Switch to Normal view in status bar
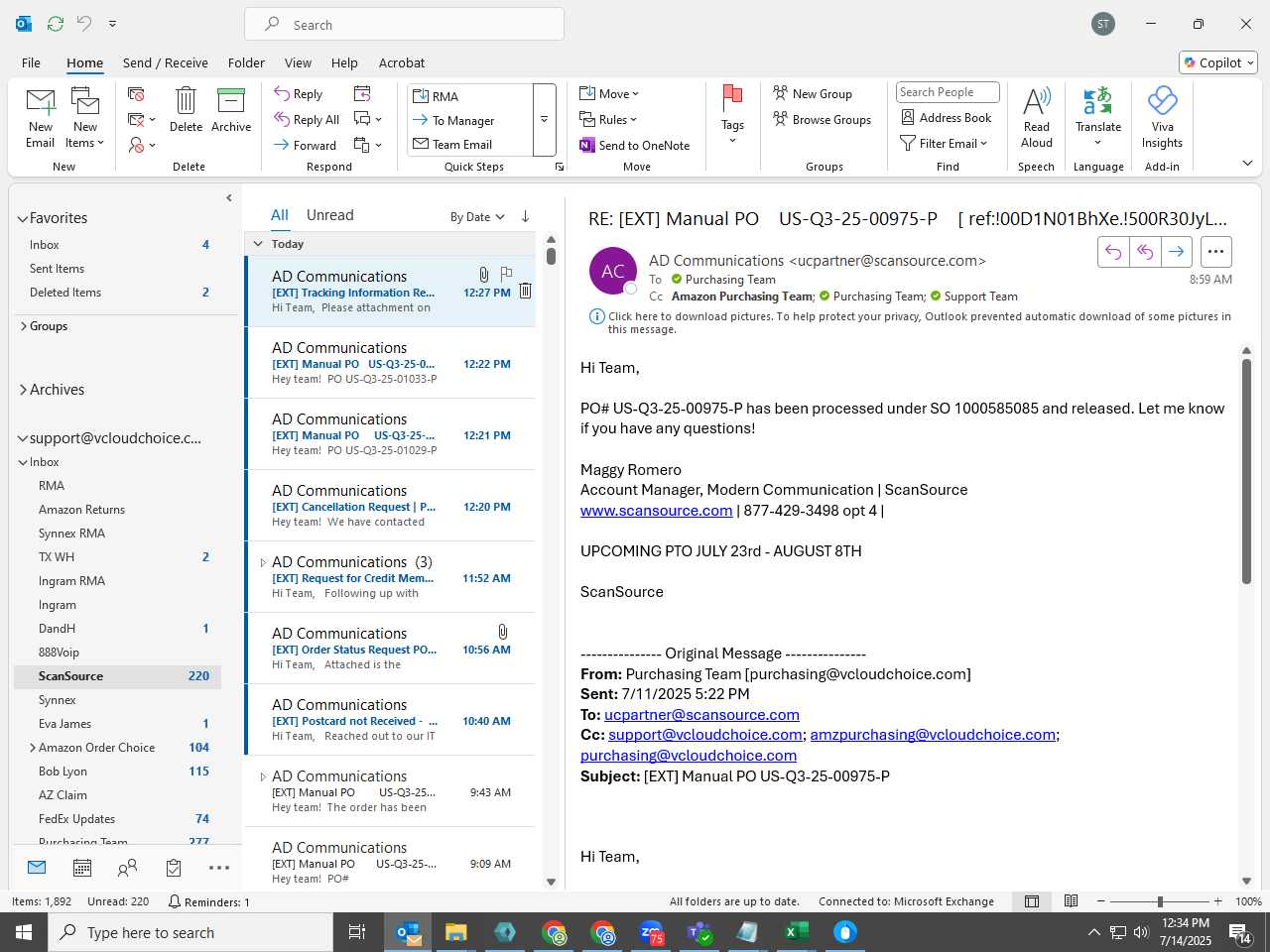The height and width of the screenshot is (952, 1270). 1032,901
